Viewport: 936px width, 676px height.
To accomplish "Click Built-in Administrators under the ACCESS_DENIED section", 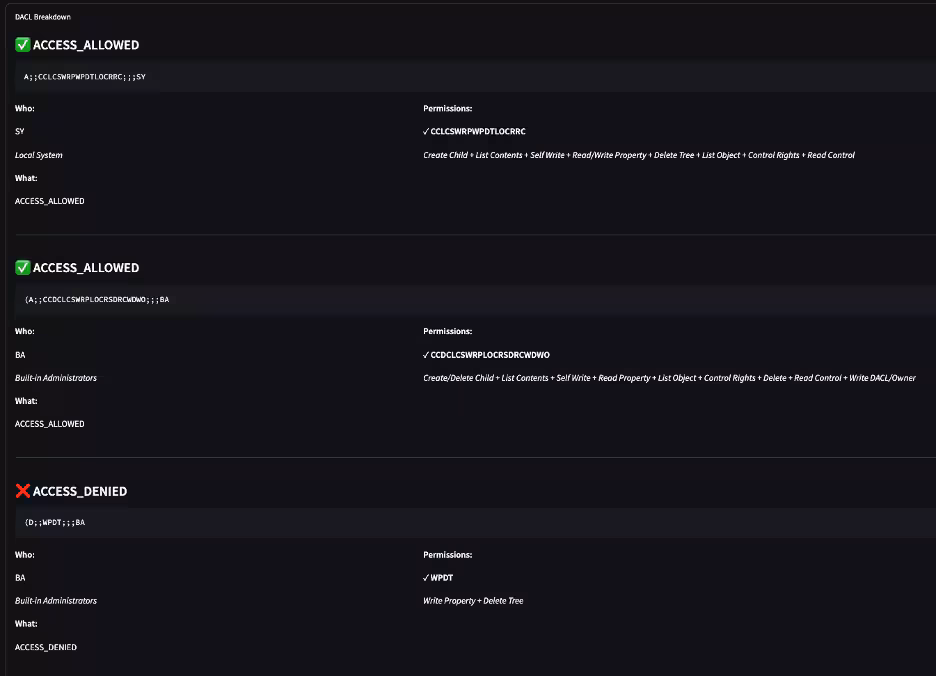I will click(x=56, y=601).
